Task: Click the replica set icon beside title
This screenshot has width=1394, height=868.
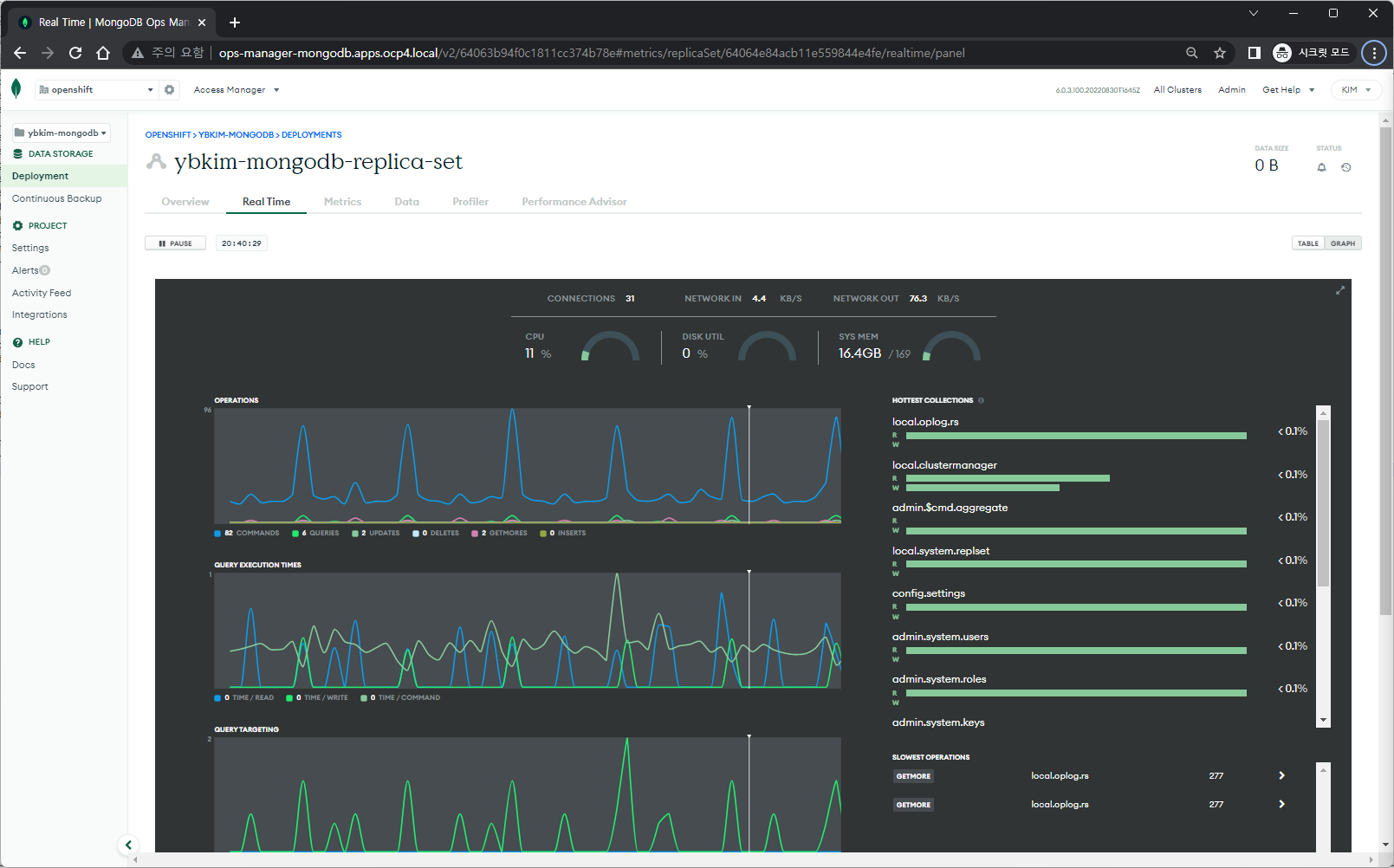Action: click(156, 161)
